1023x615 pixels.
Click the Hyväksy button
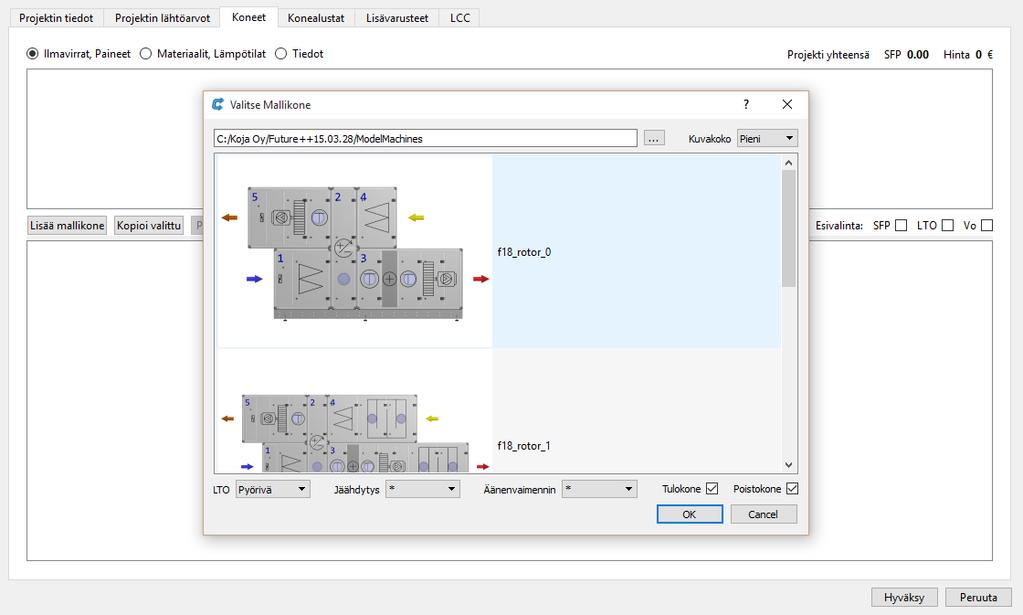(x=904, y=597)
